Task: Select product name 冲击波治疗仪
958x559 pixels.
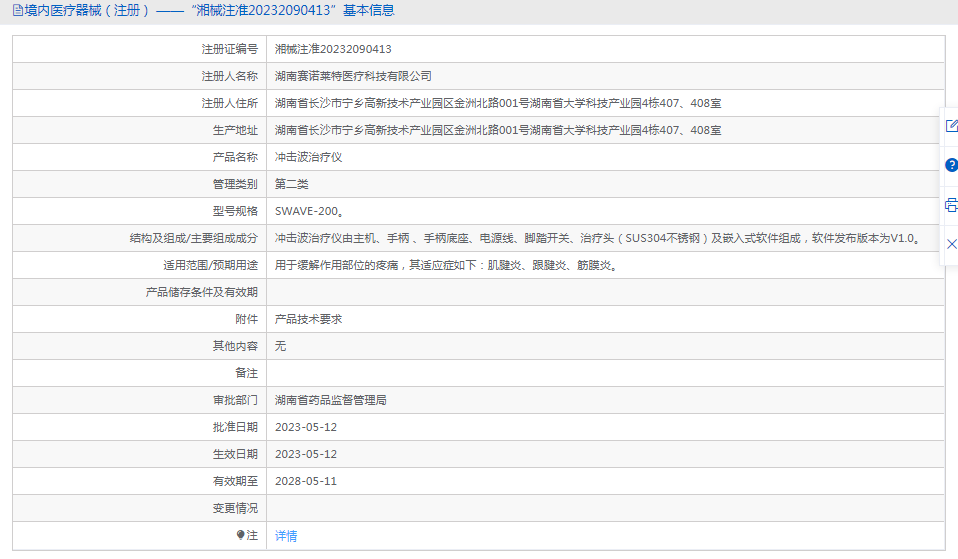Action: pyautogui.click(x=309, y=157)
